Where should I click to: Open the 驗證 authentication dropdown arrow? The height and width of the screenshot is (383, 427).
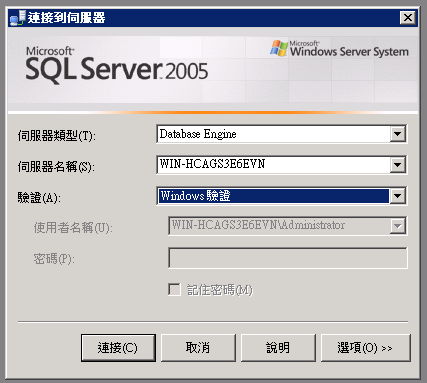click(x=398, y=196)
